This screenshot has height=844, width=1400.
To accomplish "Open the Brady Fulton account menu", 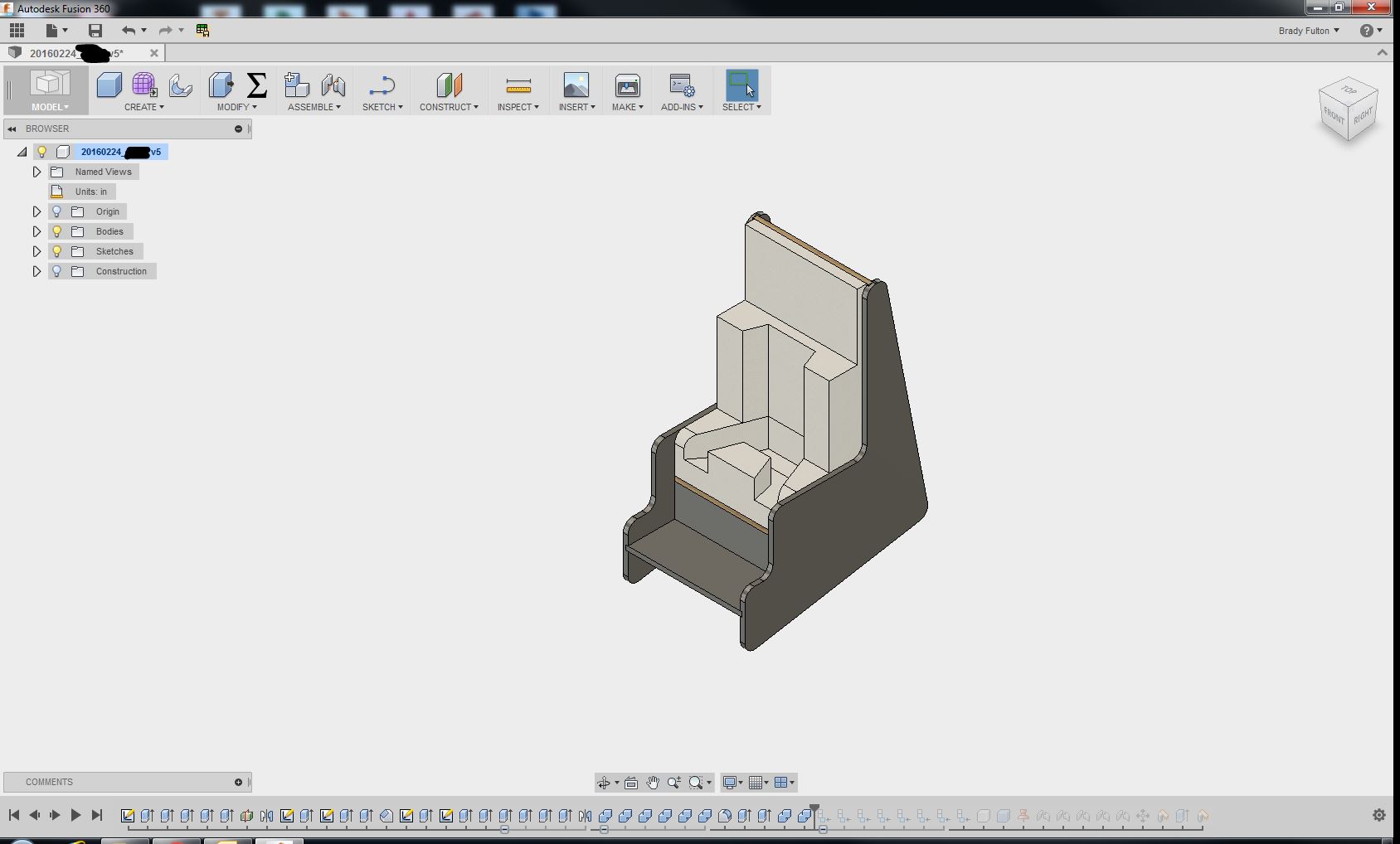I will pyautogui.click(x=1308, y=31).
